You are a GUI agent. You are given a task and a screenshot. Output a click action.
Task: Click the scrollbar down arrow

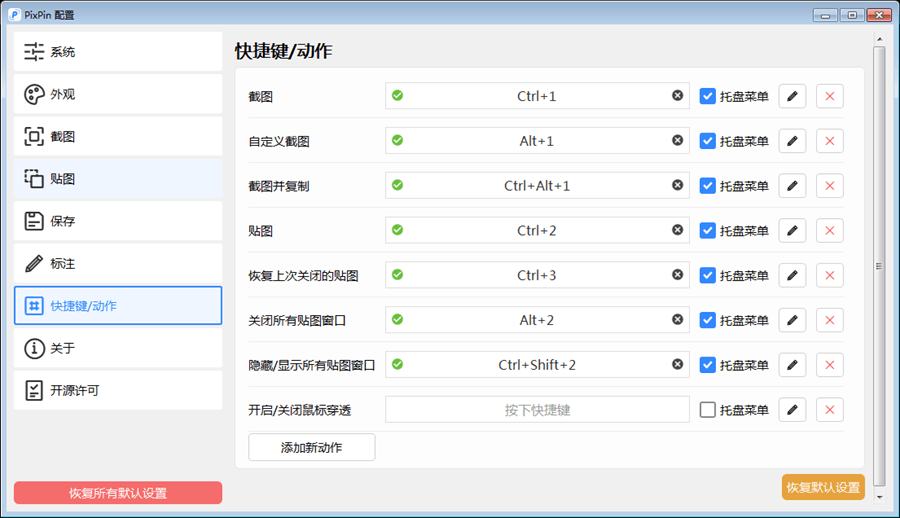click(879, 497)
